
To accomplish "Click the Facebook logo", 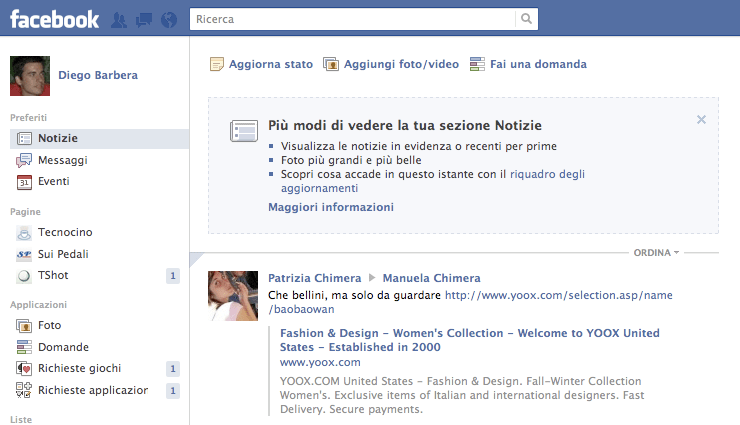I will pos(54,18).
